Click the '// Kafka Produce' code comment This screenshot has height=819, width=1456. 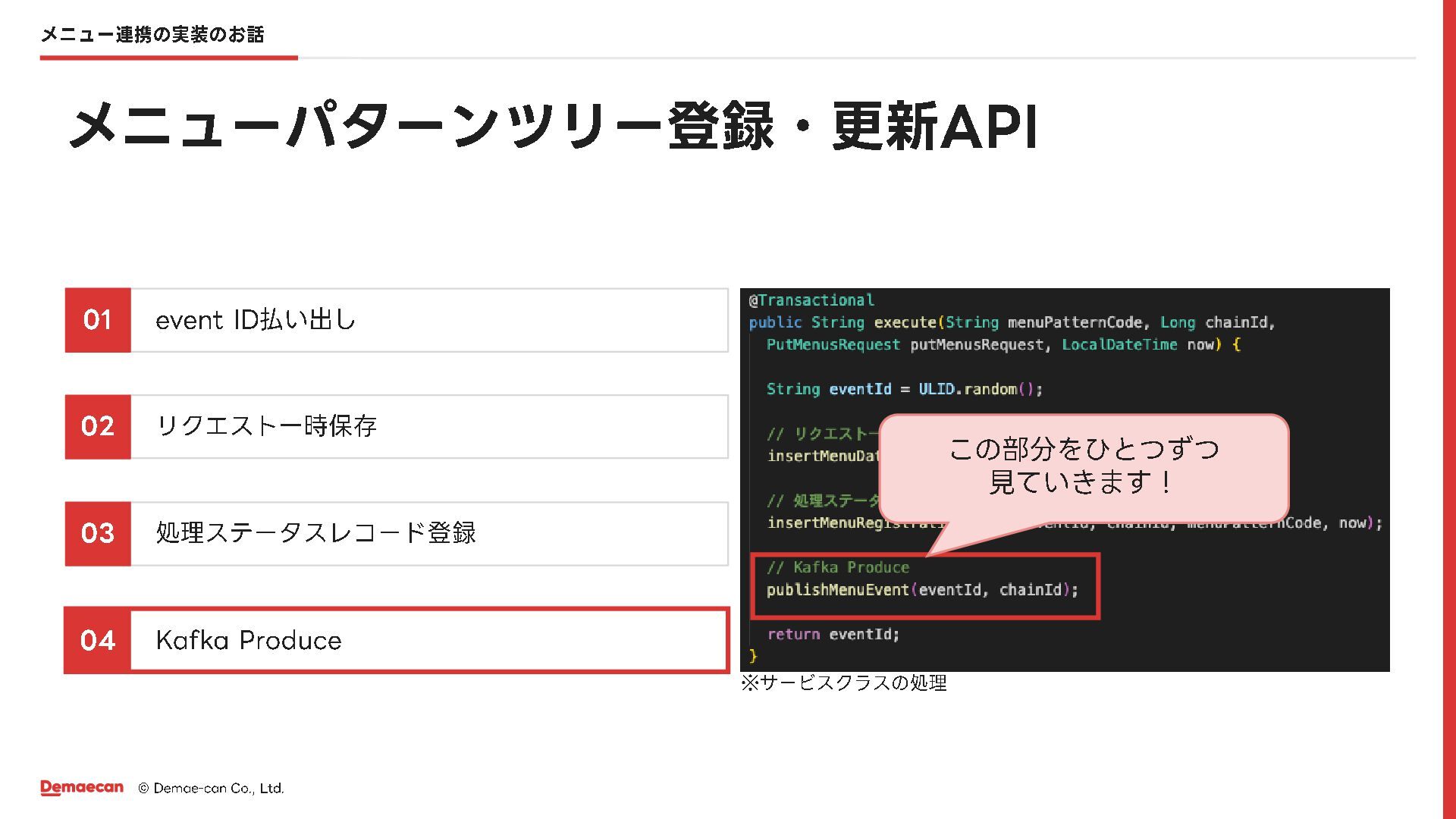click(x=838, y=567)
